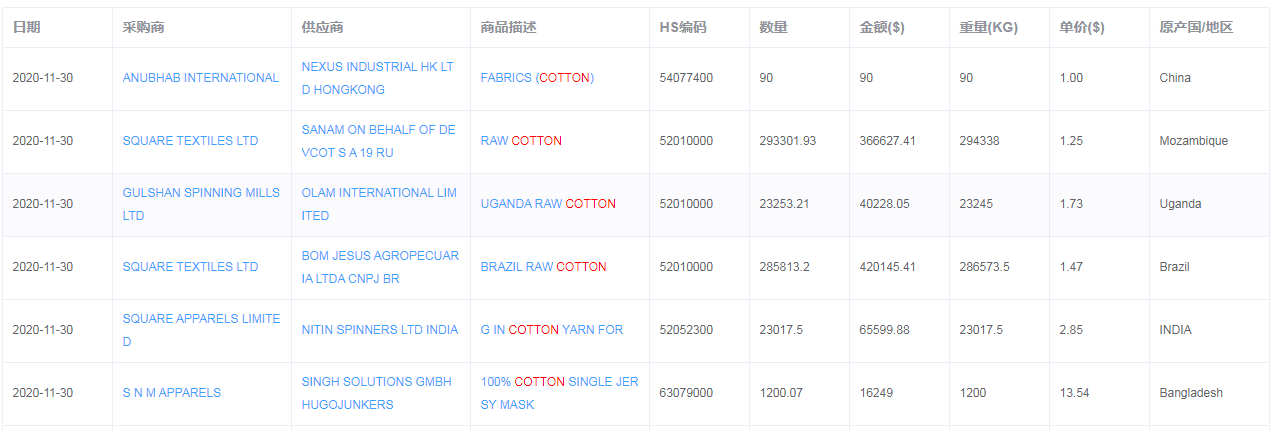Select UGANDA RAW COTTON description link
This screenshot has width=1278, height=431.
pos(548,204)
